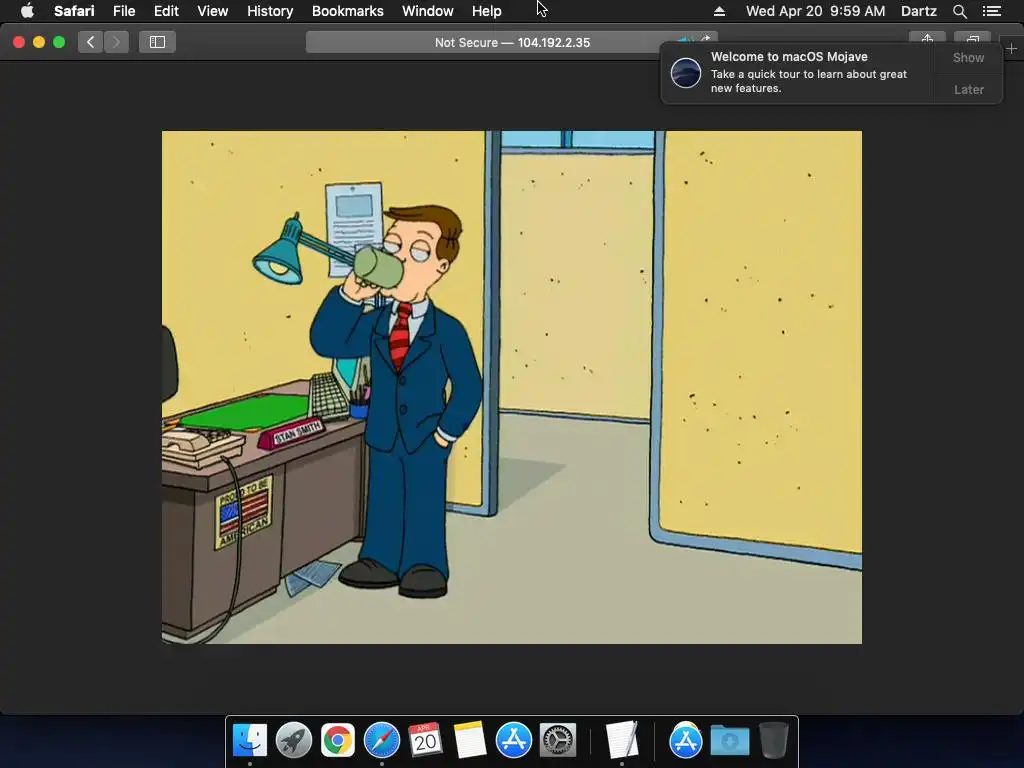The height and width of the screenshot is (768, 1024).
Task: Open Spotlight search magnifier
Action: tap(959, 11)
